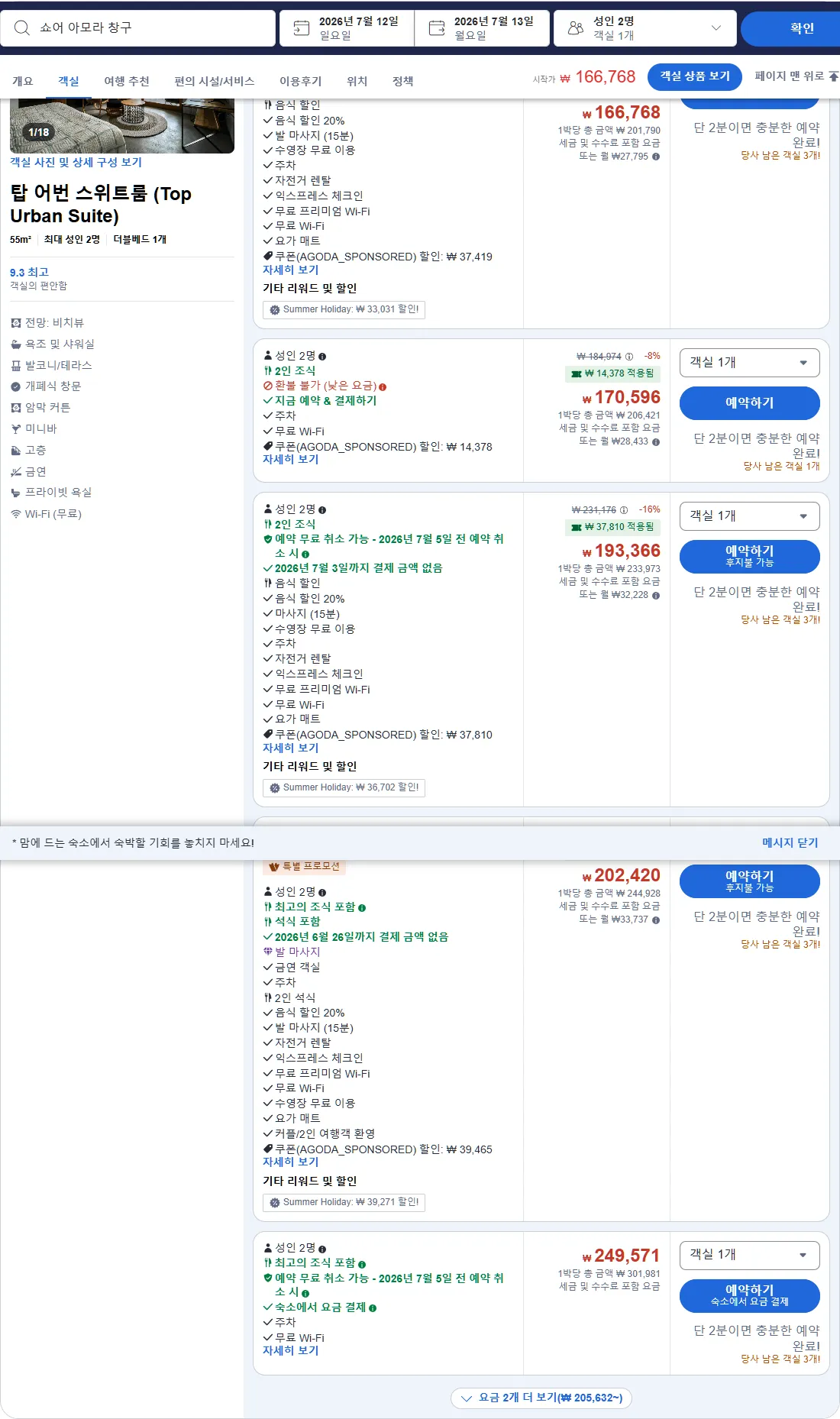The height and width of the screenshot is (1419, 840).
Task: Open the 객실 1개 dropdown for the ₩193,366 offer
Action: coord(750,516)
